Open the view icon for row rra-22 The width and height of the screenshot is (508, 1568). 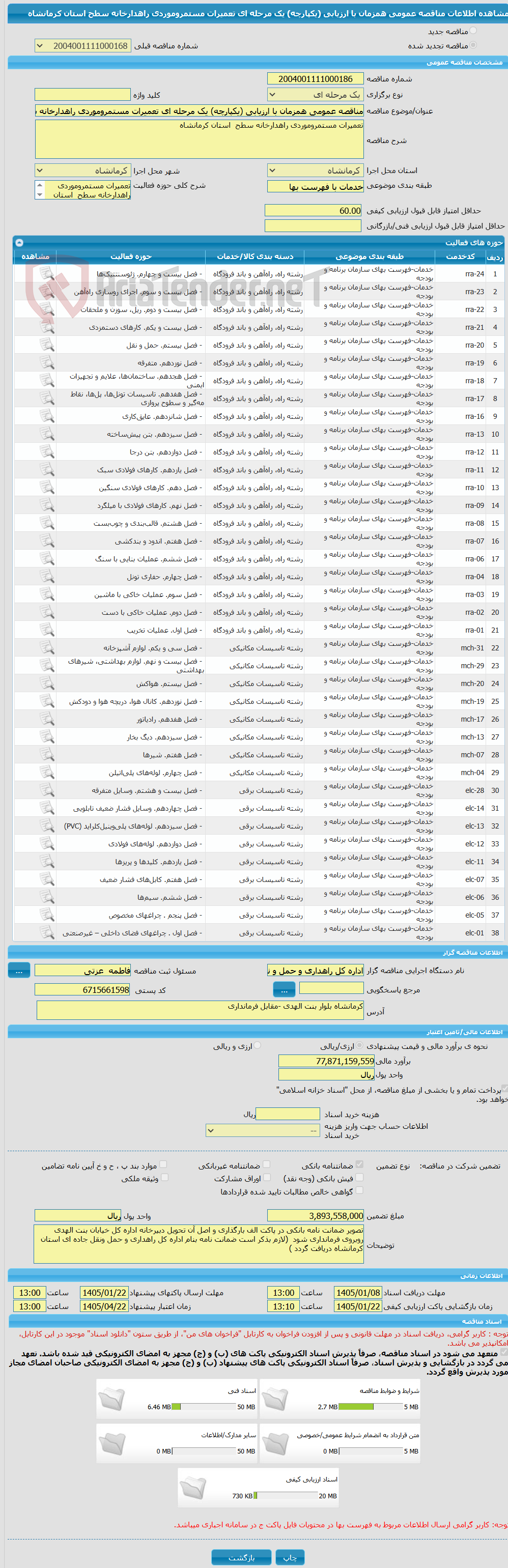46,309
